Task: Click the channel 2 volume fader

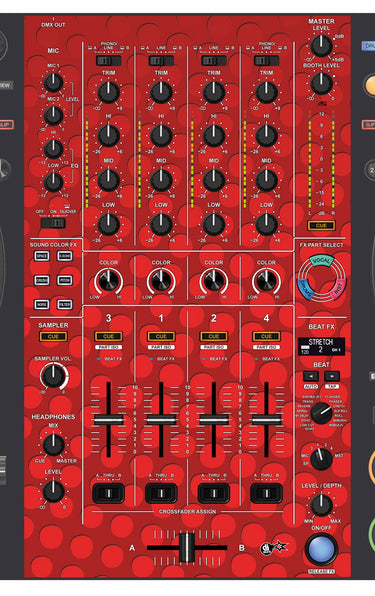Action: (214, 420)
